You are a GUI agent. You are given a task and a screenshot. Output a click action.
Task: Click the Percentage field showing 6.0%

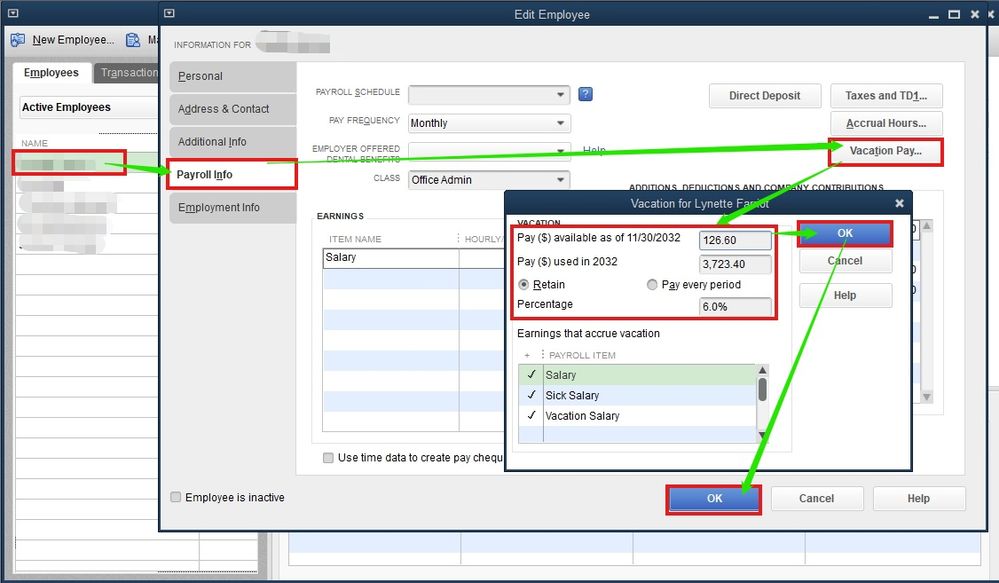click(735, 306)
